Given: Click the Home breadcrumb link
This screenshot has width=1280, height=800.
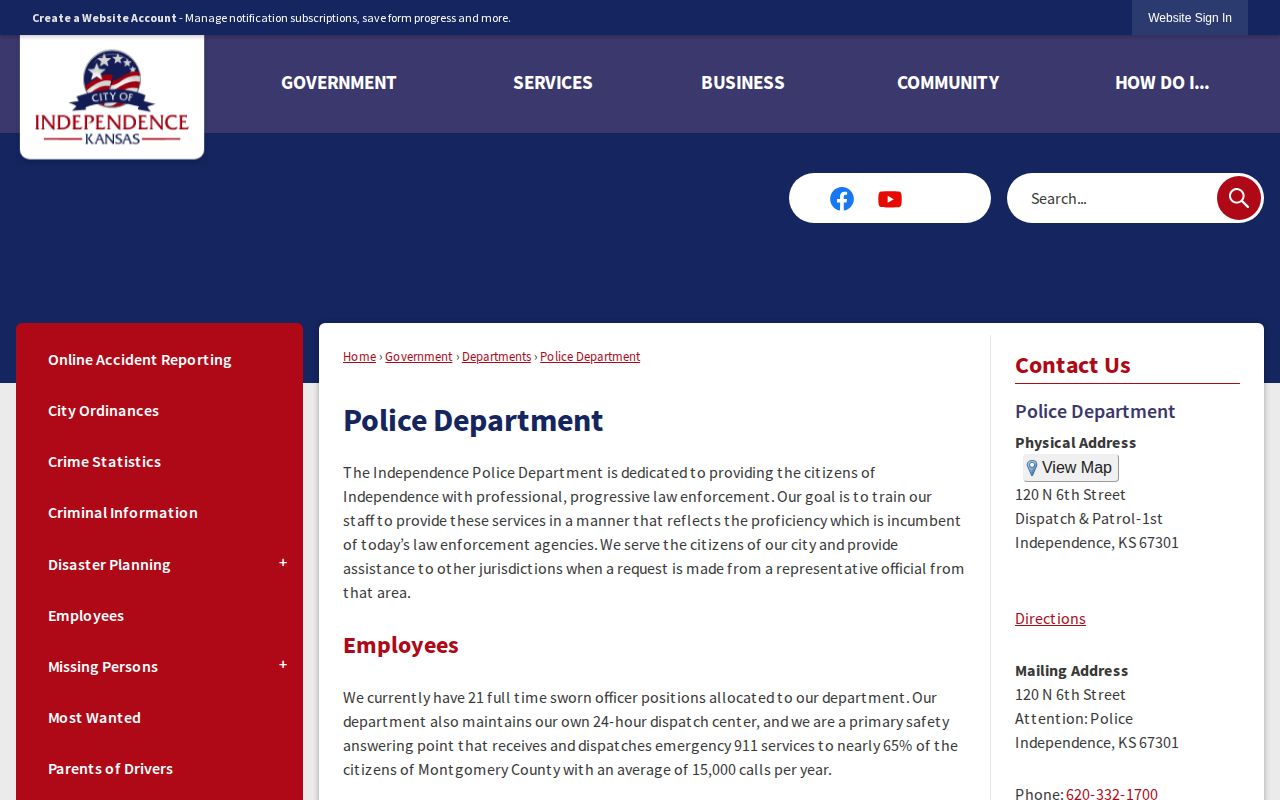Looking at the screenshot, I should [359, 357].
